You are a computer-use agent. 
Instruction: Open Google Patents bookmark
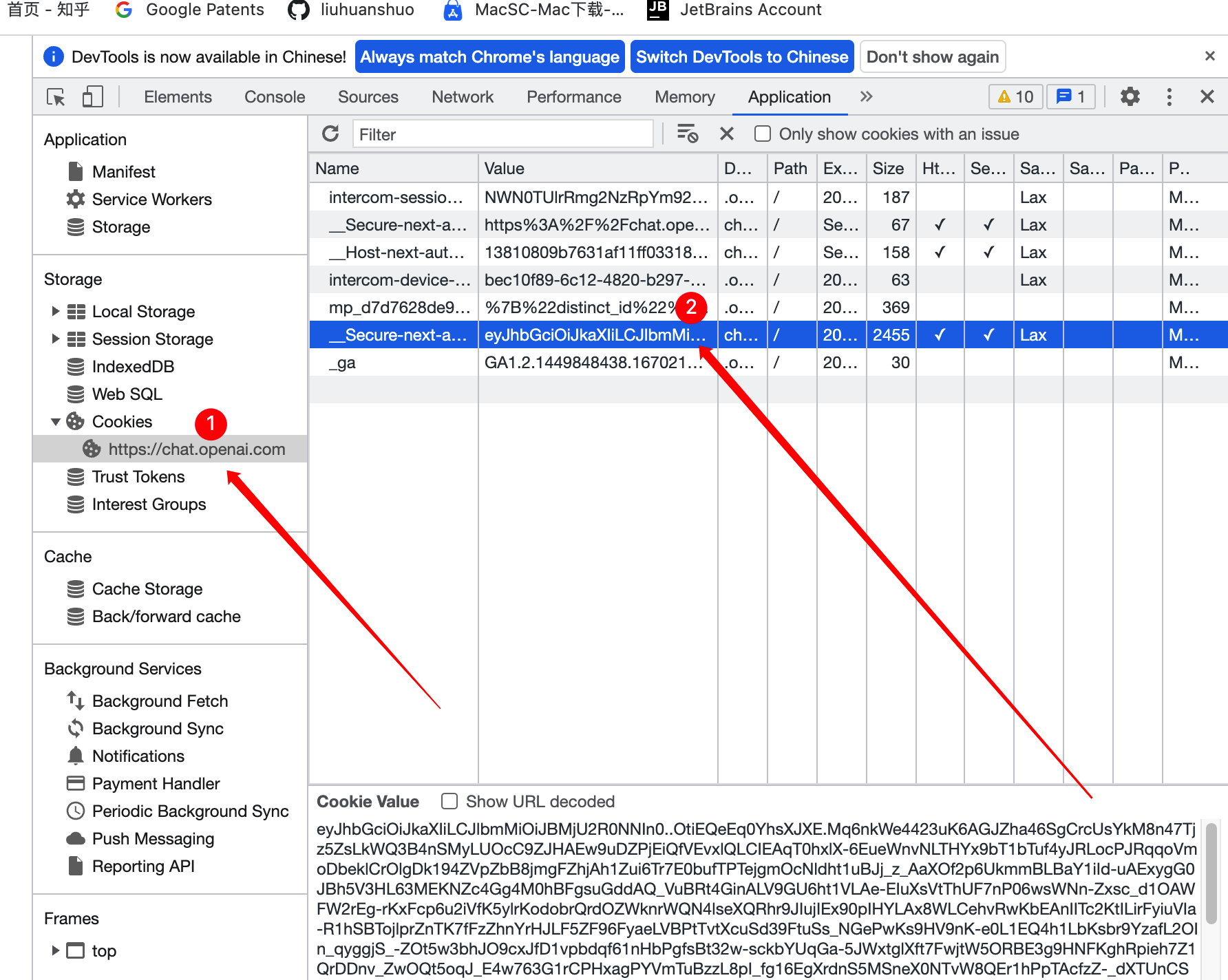tap(190, 10)
